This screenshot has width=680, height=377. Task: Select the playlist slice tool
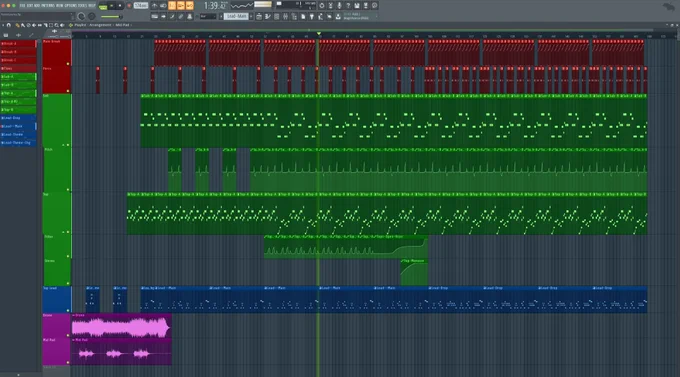[45, 25]
